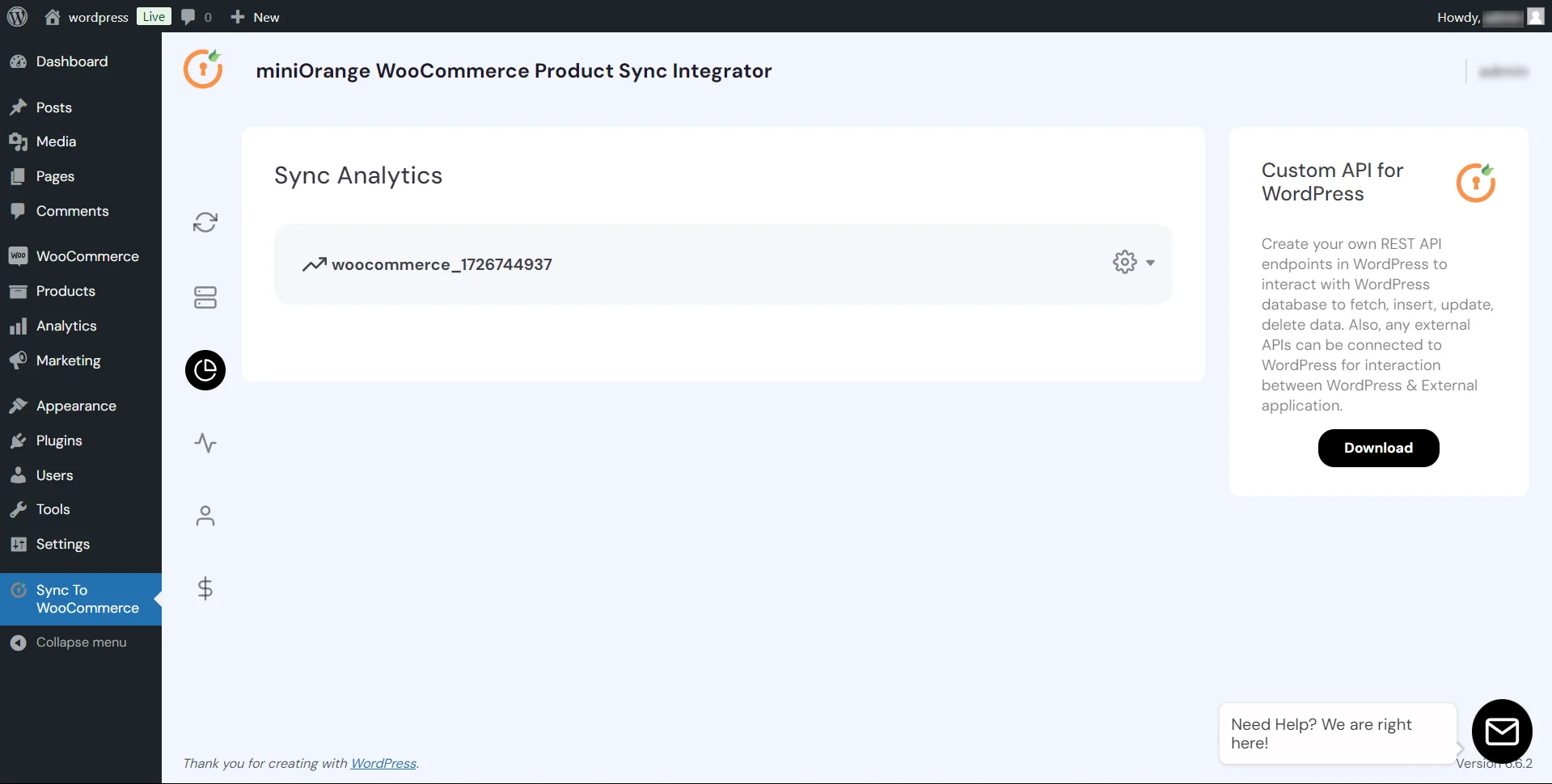Select the Sync Analytics pie chart tab
Viewport: 1552px width, 784px height.
click(x=205, y=370)
